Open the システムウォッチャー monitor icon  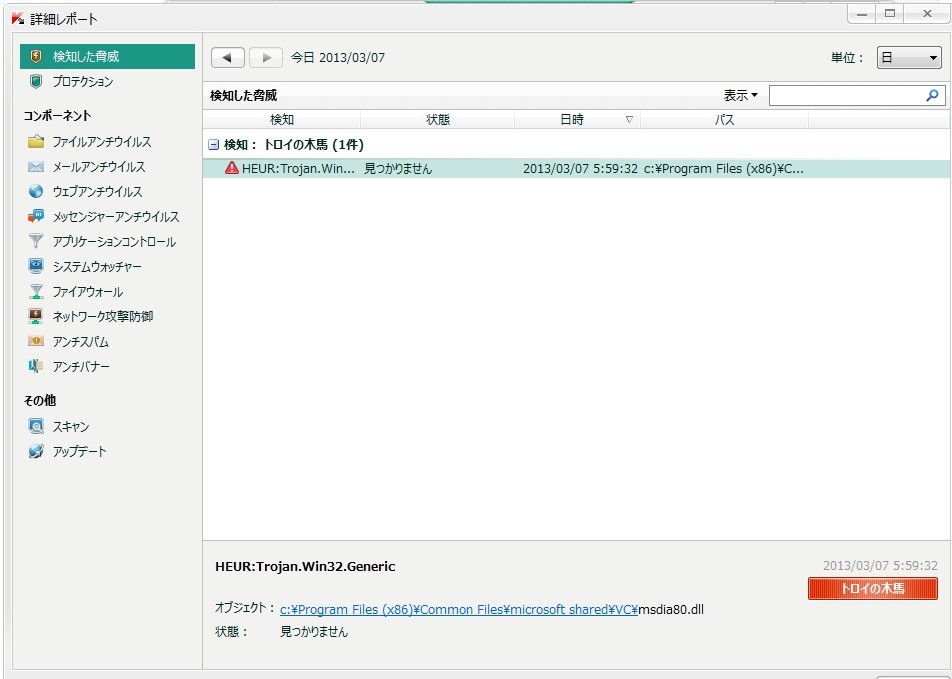pyautogui.click(x=36, y=267)
